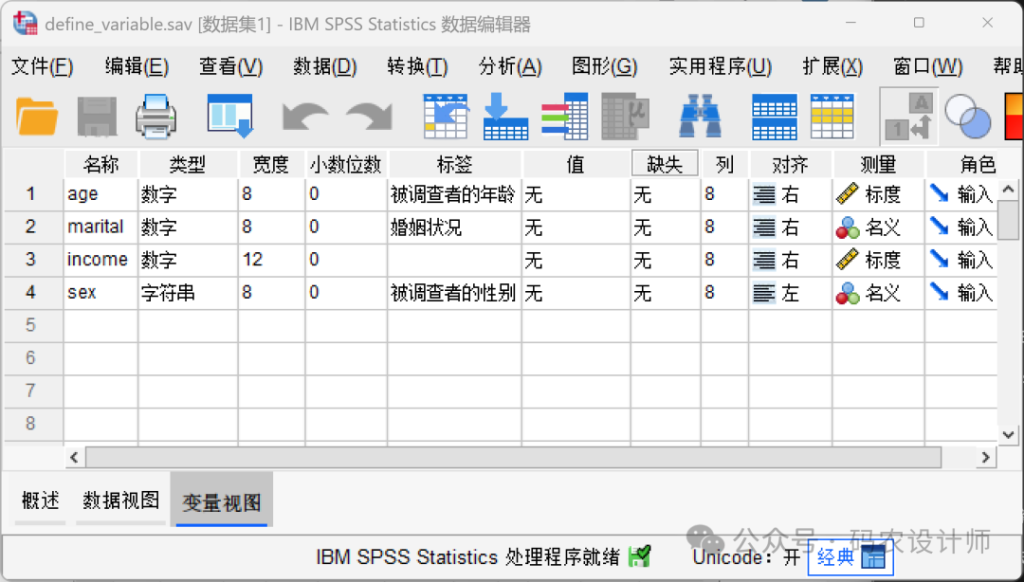Click the Go to case toolbar icon

tap(446, 117)
